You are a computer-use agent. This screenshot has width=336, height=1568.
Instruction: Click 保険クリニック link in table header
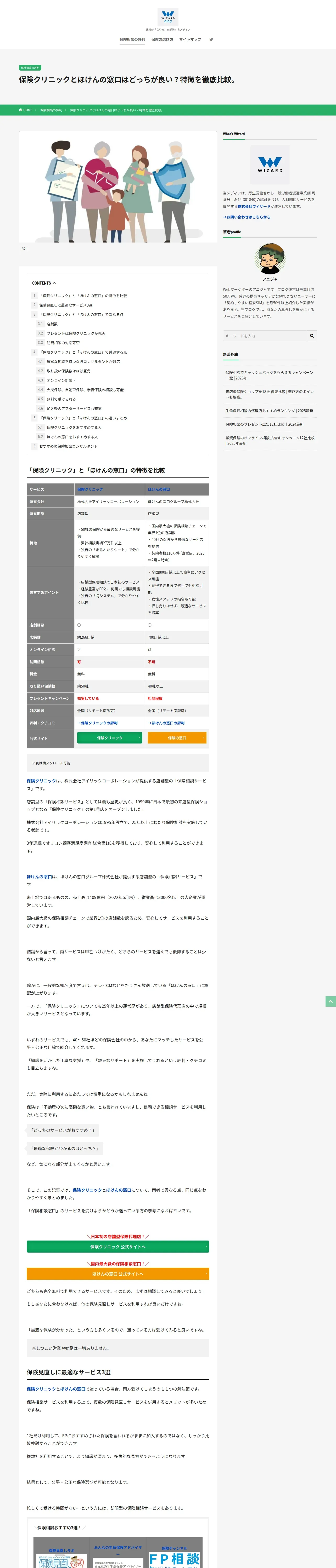coord(90,489)
